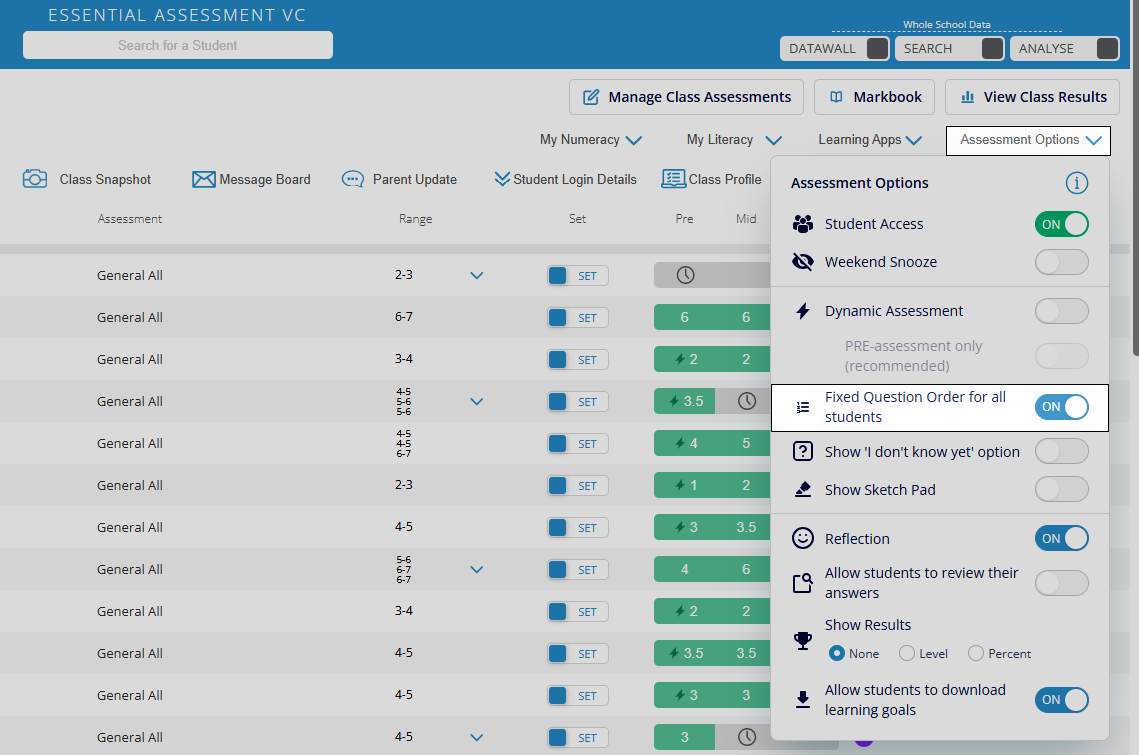1139x755 pixels.
Task: Expand the range chevron in the first 2-3 row
Action: pos(477,275)
